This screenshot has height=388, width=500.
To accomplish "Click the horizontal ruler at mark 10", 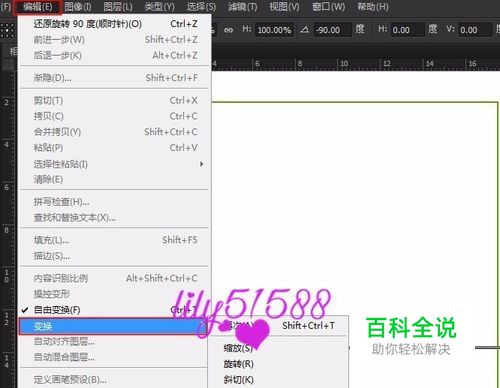I will [344, 63].
